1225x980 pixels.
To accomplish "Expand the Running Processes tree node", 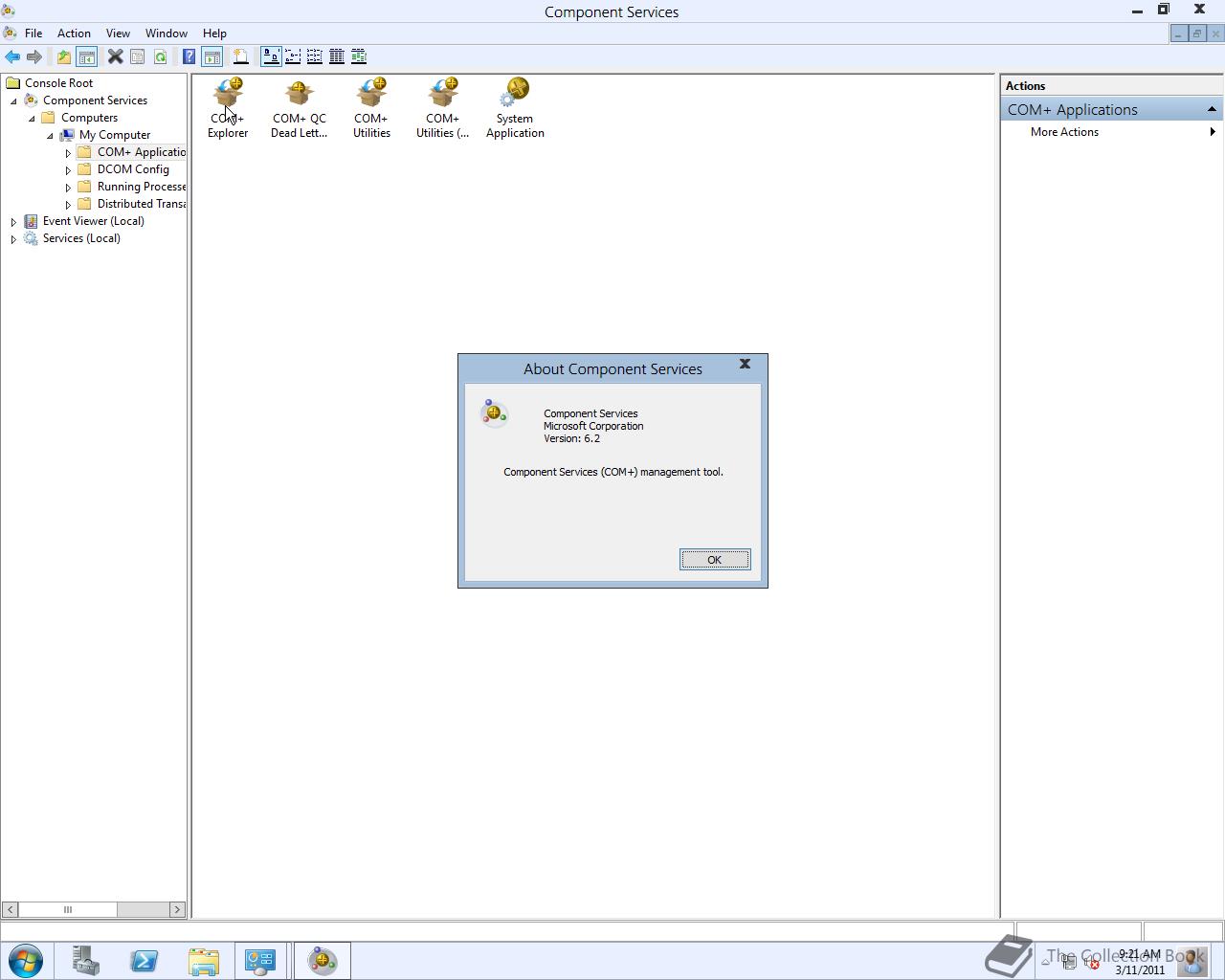I will (x=68, y=188).
